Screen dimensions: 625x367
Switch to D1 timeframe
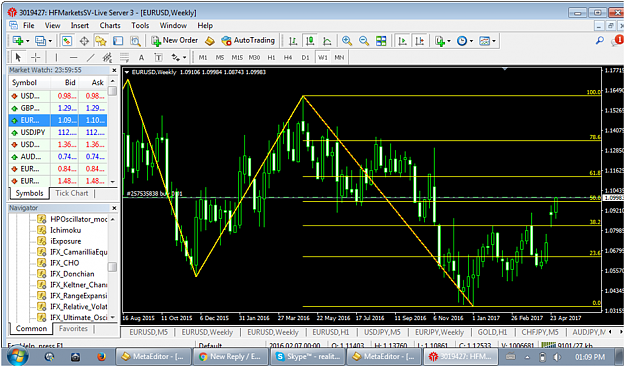click(305, 57)
